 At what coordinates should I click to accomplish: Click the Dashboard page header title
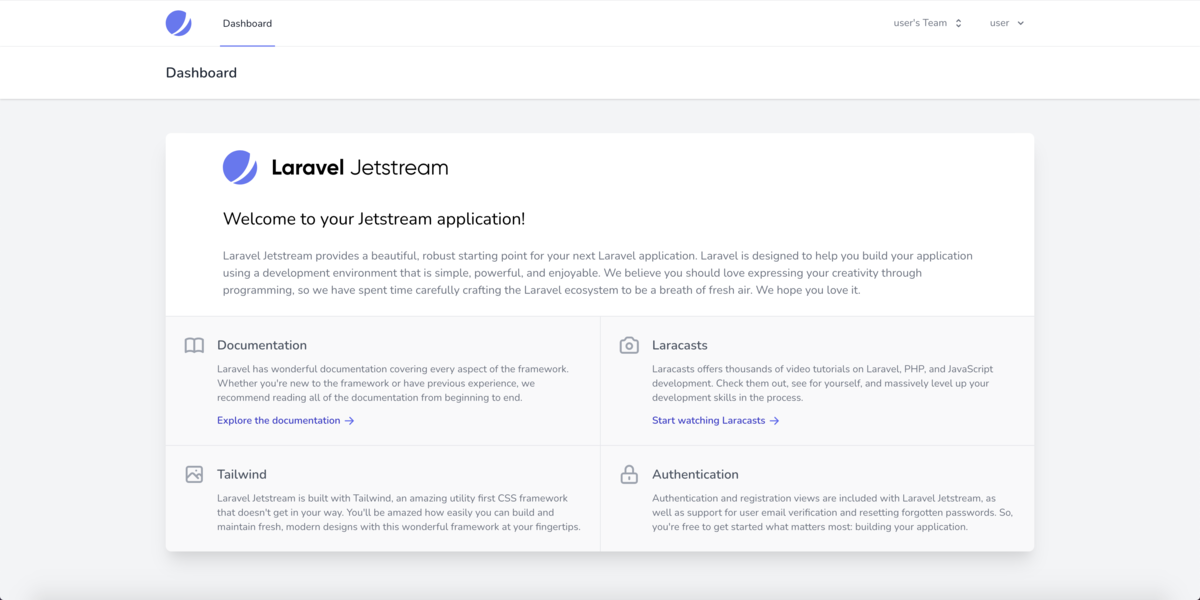tap(201, 73)
